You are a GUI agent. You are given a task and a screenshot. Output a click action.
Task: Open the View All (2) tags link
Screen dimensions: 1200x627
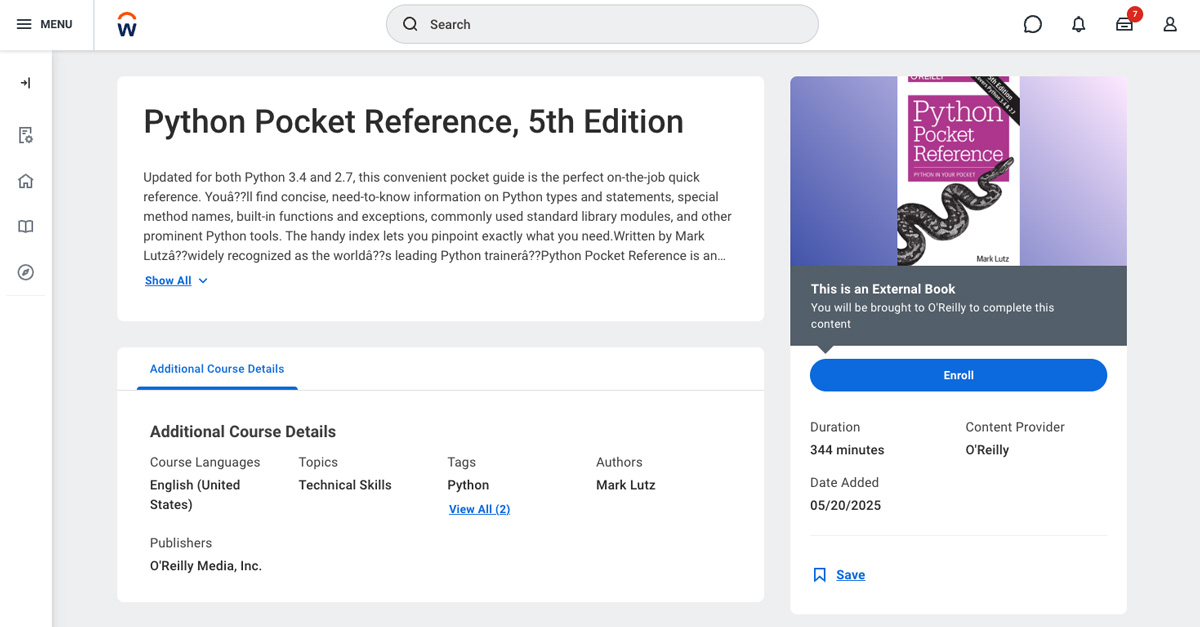[x=480, y=509]
